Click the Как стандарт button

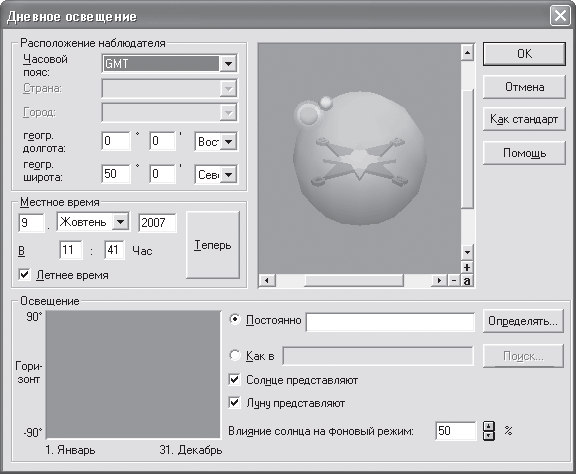coord(524,119)
